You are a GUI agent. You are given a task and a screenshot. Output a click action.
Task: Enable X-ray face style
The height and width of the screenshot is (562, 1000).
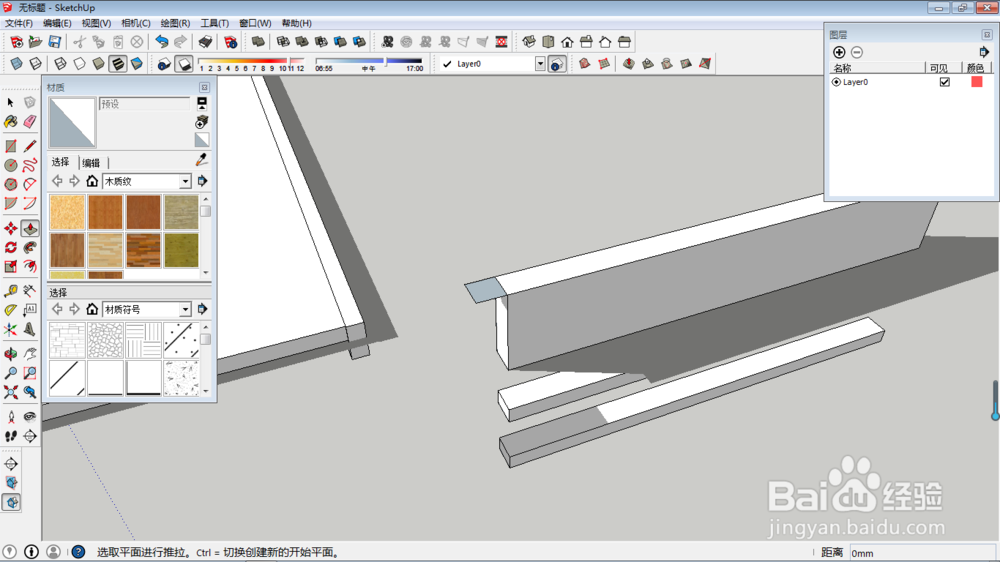17,64
